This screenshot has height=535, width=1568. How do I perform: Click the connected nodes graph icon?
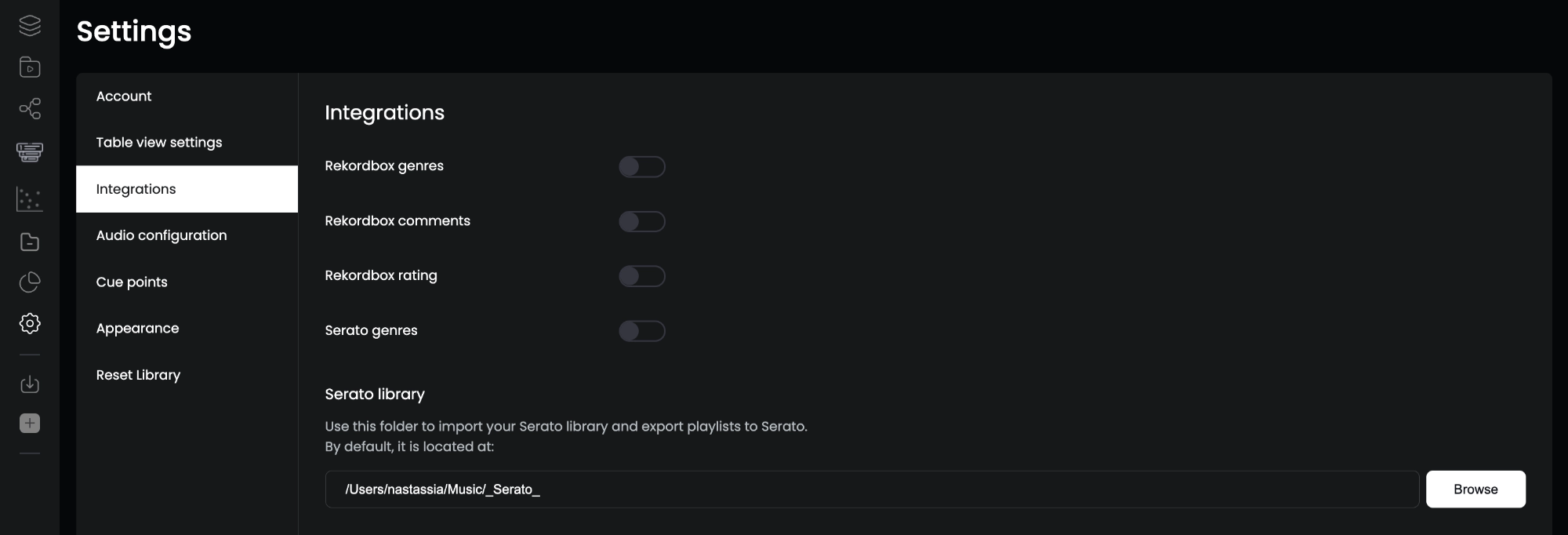(x=30, y=108)
